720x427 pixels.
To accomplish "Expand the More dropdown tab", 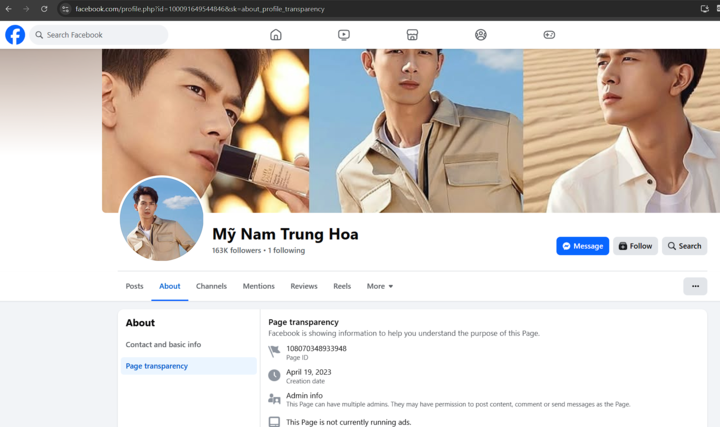I will point(380,286).
